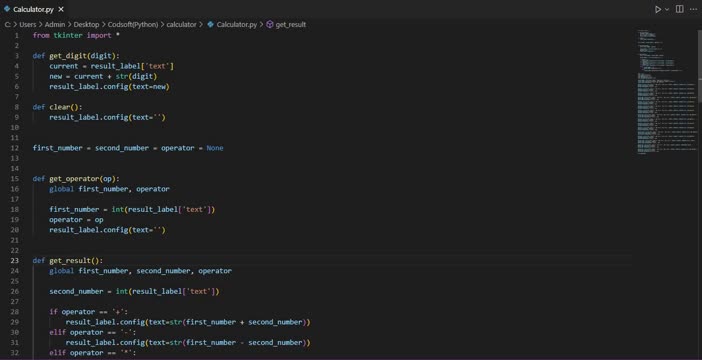
Task: Expand Codsoft(Python) breadcrumb segment
Action: coord(133,25)
